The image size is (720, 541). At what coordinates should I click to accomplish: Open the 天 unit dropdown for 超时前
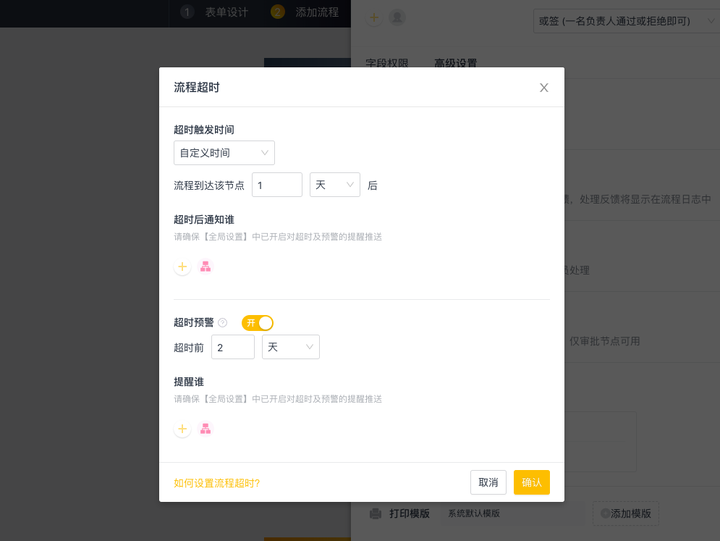click(291, 347)
